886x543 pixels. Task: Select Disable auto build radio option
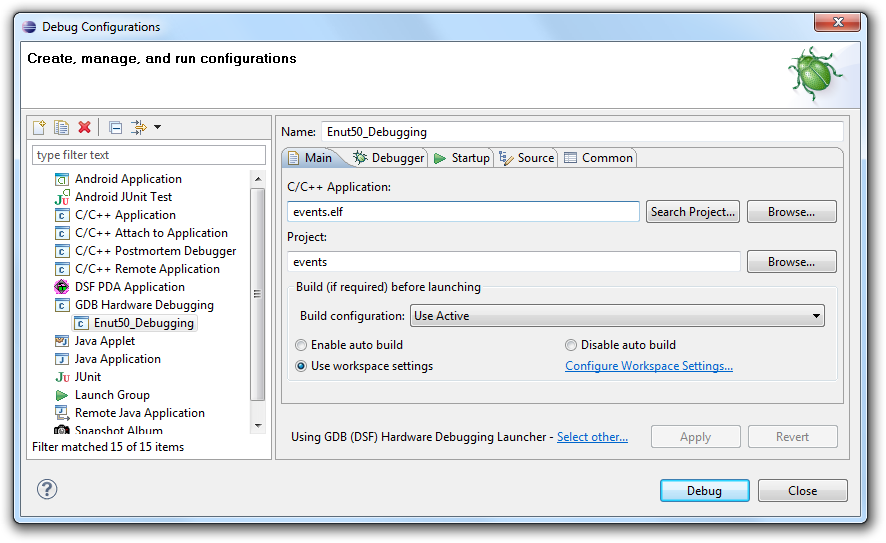coord(571,345)
